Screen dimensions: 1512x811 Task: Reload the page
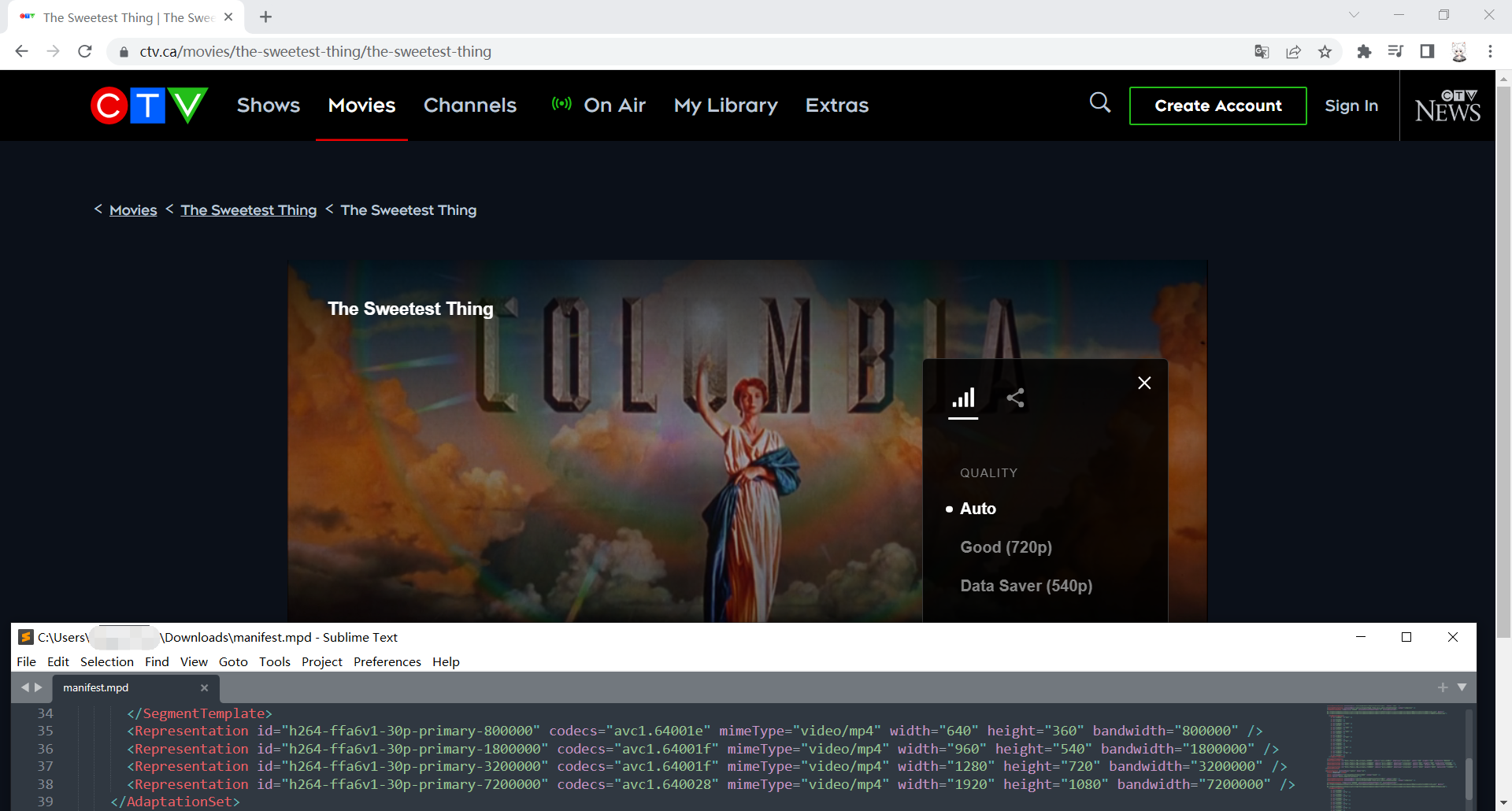coord(85,51)
